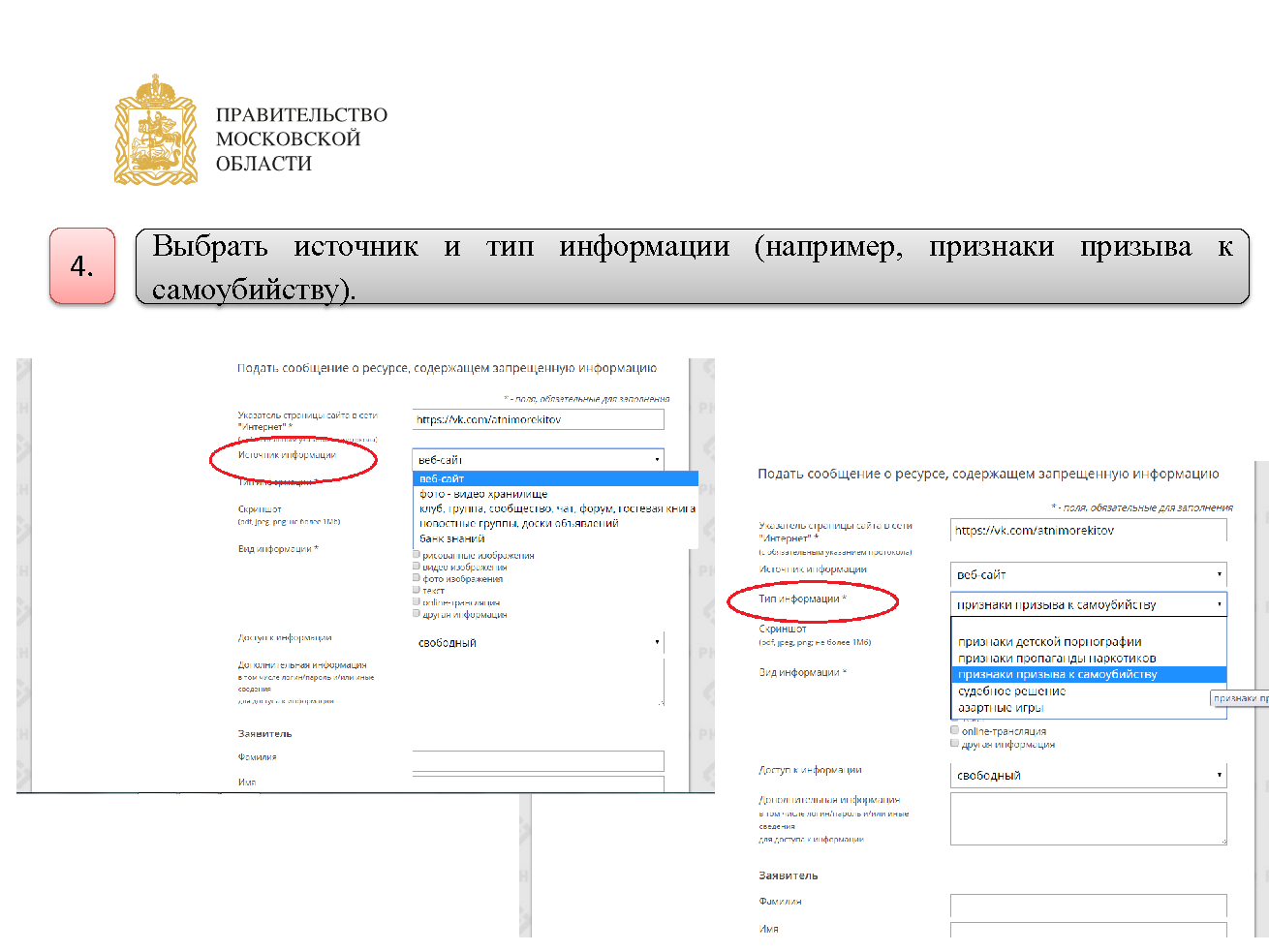Click the 'Имя' field in the right form
Screen dimensions: 1269x952
pos(1088,930)
